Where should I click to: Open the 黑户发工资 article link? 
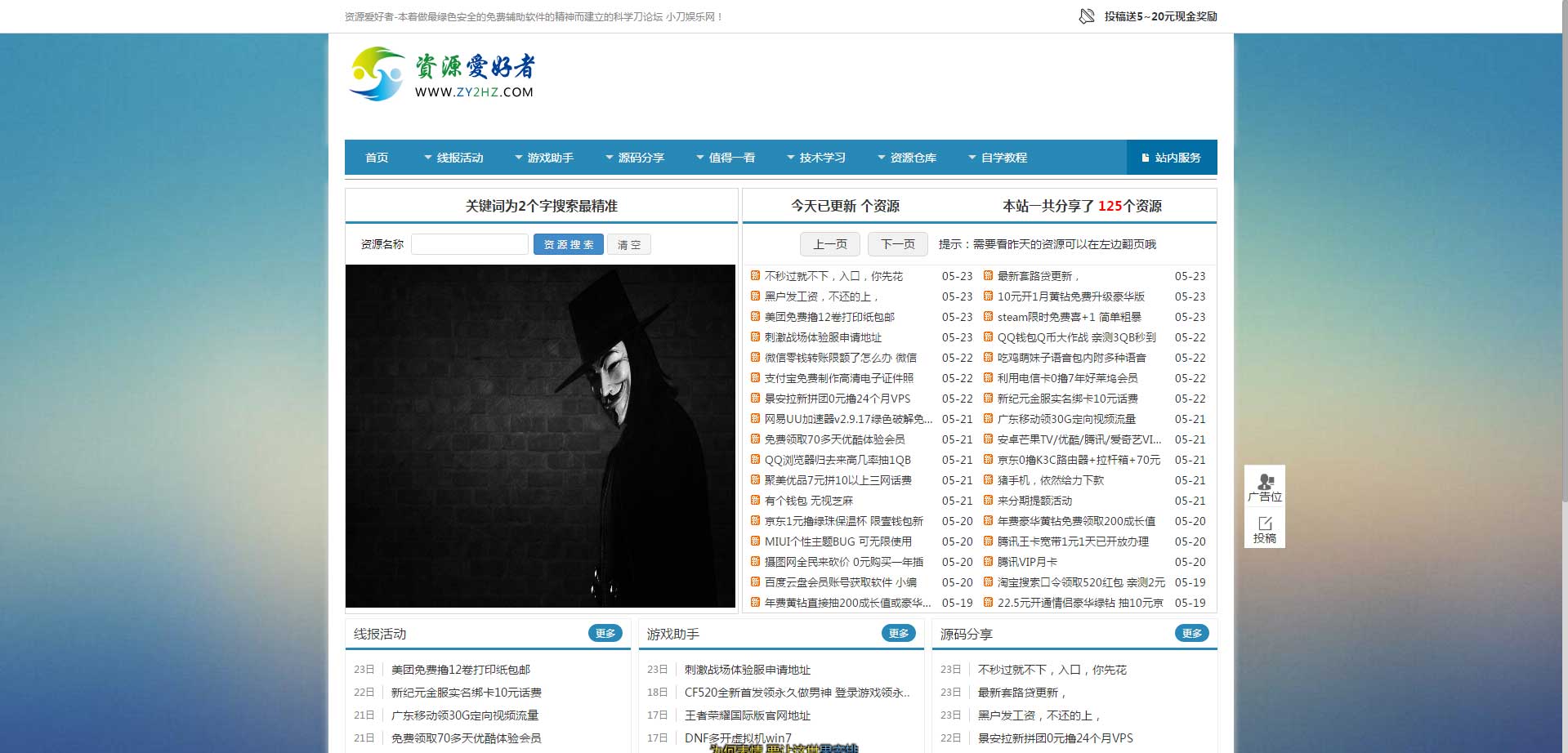click(x=817, y=296)
